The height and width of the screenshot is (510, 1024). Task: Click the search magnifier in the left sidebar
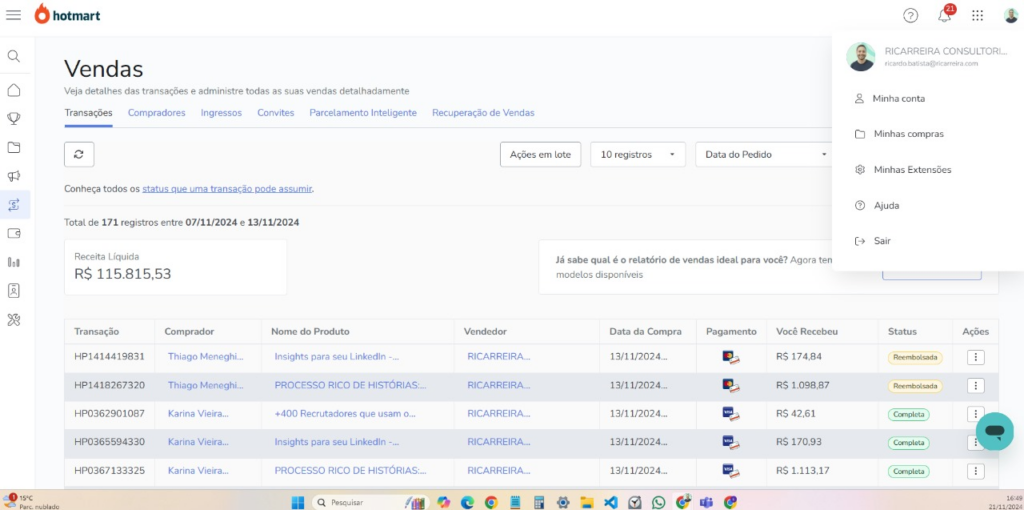(14, 56)
